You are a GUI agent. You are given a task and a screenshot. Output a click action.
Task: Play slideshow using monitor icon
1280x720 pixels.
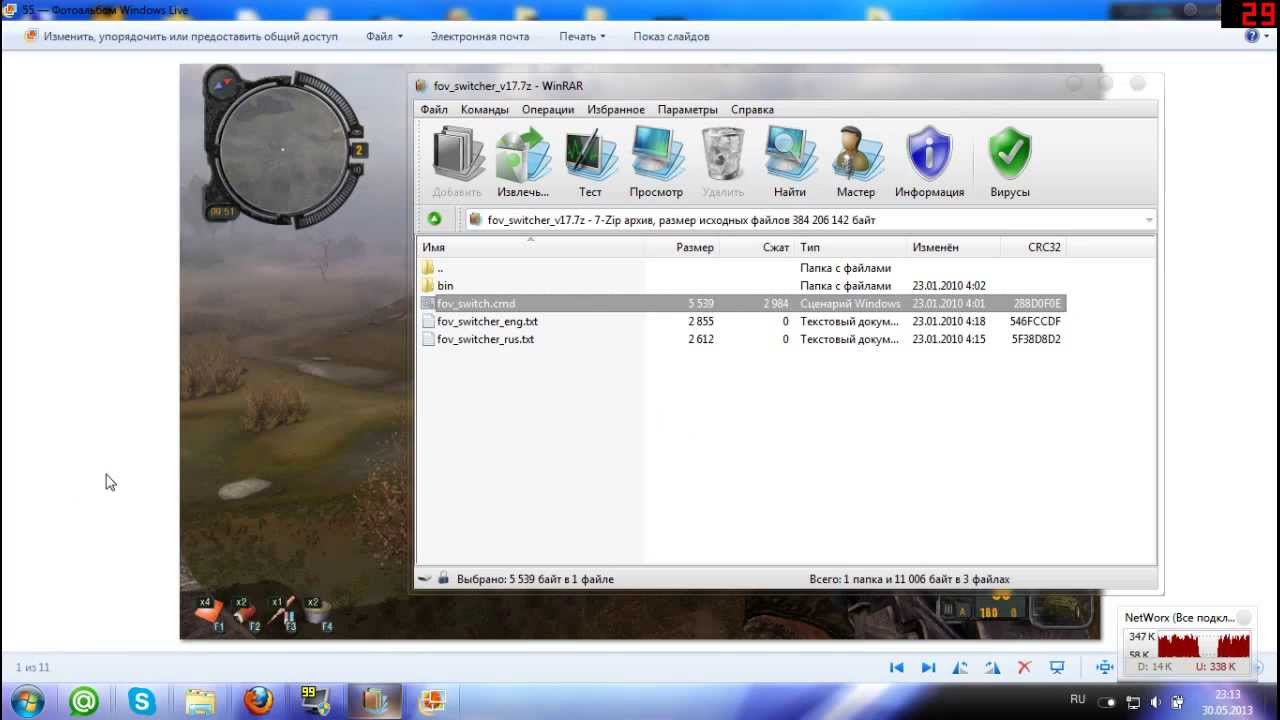pos(1056,667)
